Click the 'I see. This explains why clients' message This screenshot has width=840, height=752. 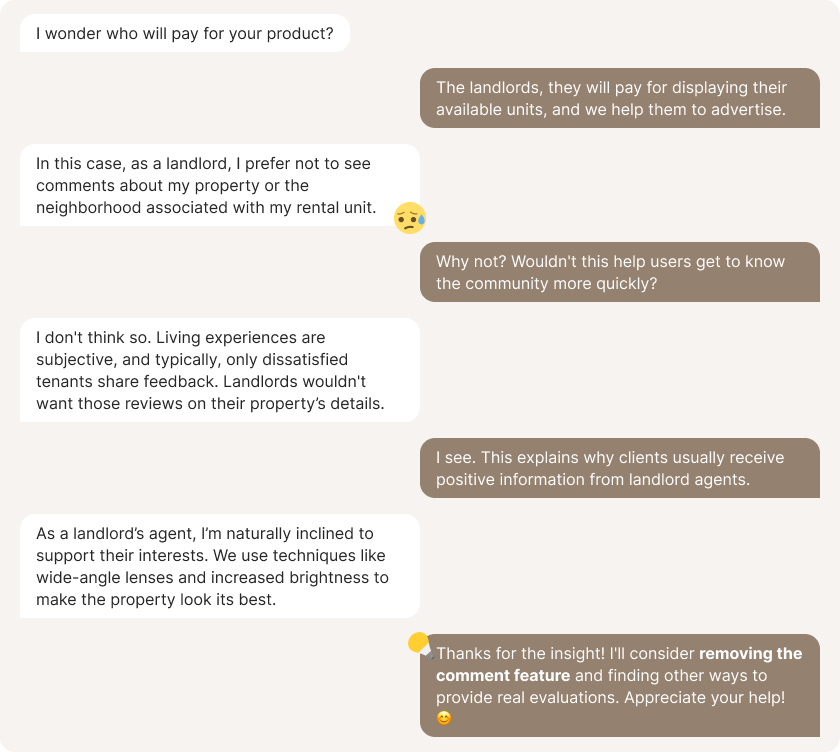620,468
